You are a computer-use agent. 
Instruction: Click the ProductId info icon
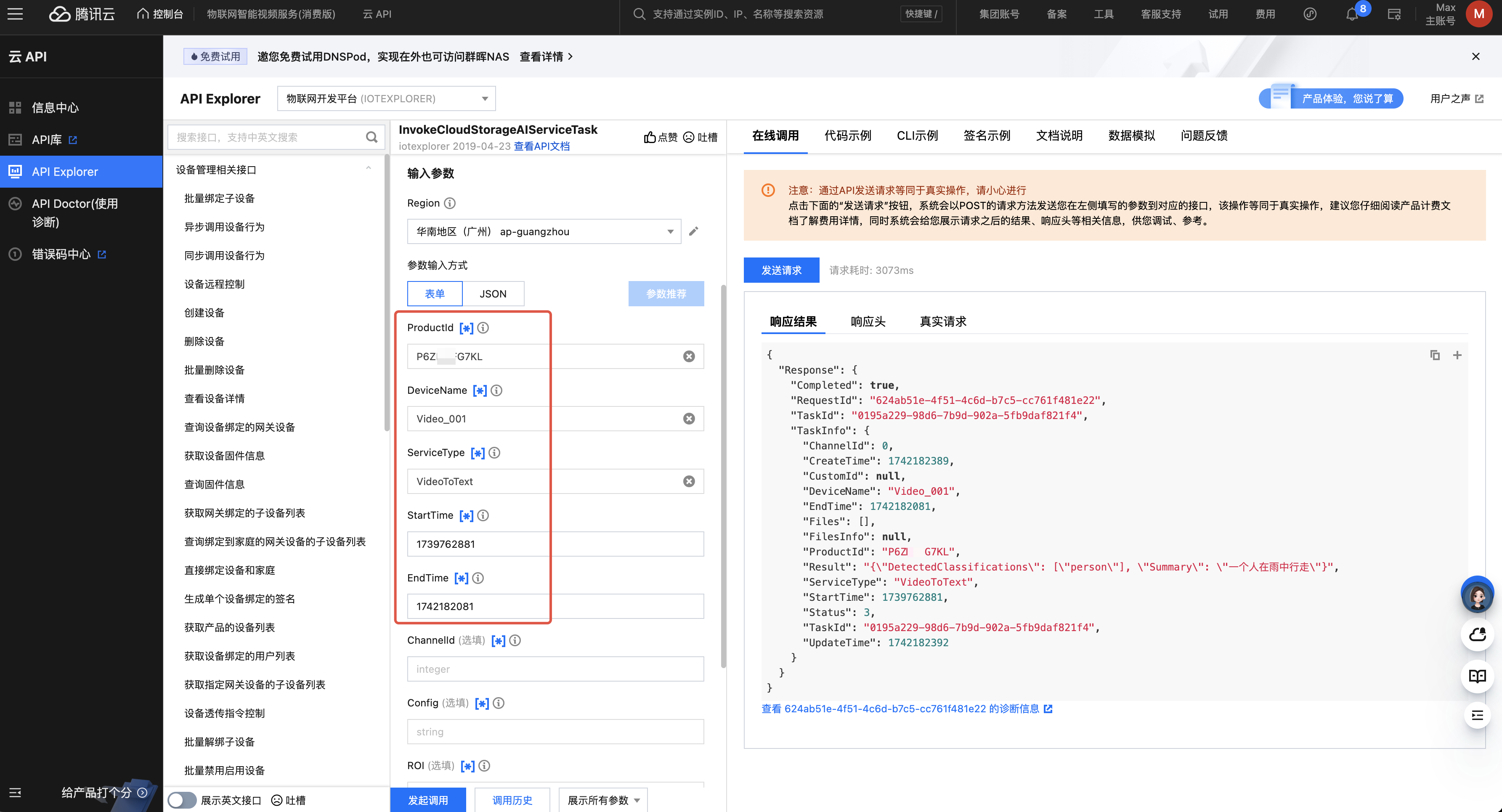point(483,328)
